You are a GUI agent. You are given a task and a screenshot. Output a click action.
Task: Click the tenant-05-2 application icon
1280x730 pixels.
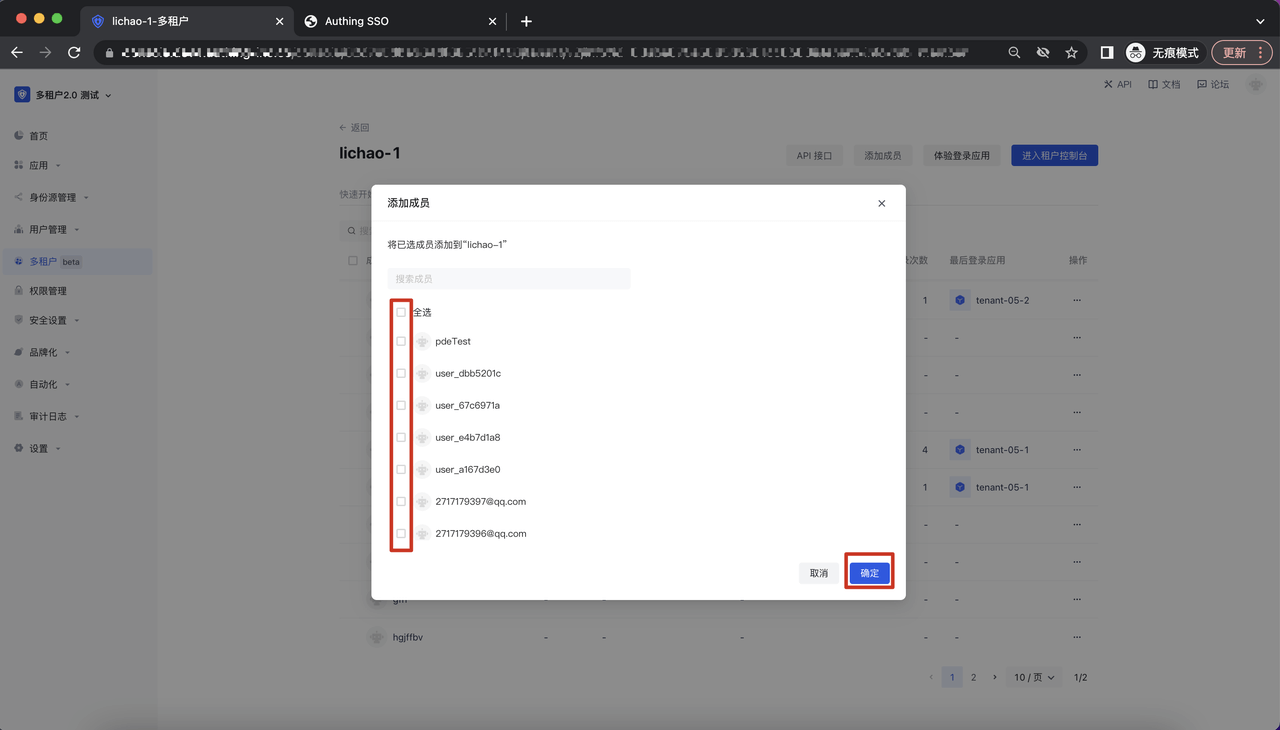pyautogui.click(x=960, y=300)
